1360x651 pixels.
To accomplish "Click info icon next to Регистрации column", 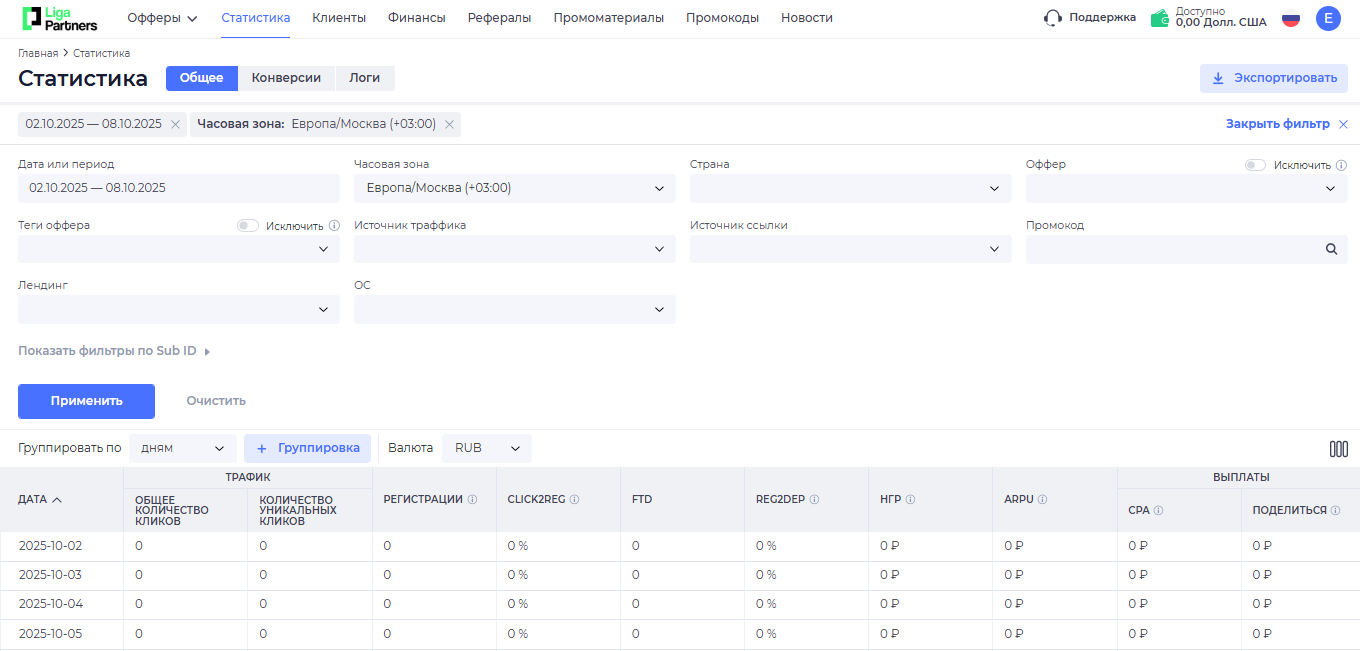I will [472, 499].
